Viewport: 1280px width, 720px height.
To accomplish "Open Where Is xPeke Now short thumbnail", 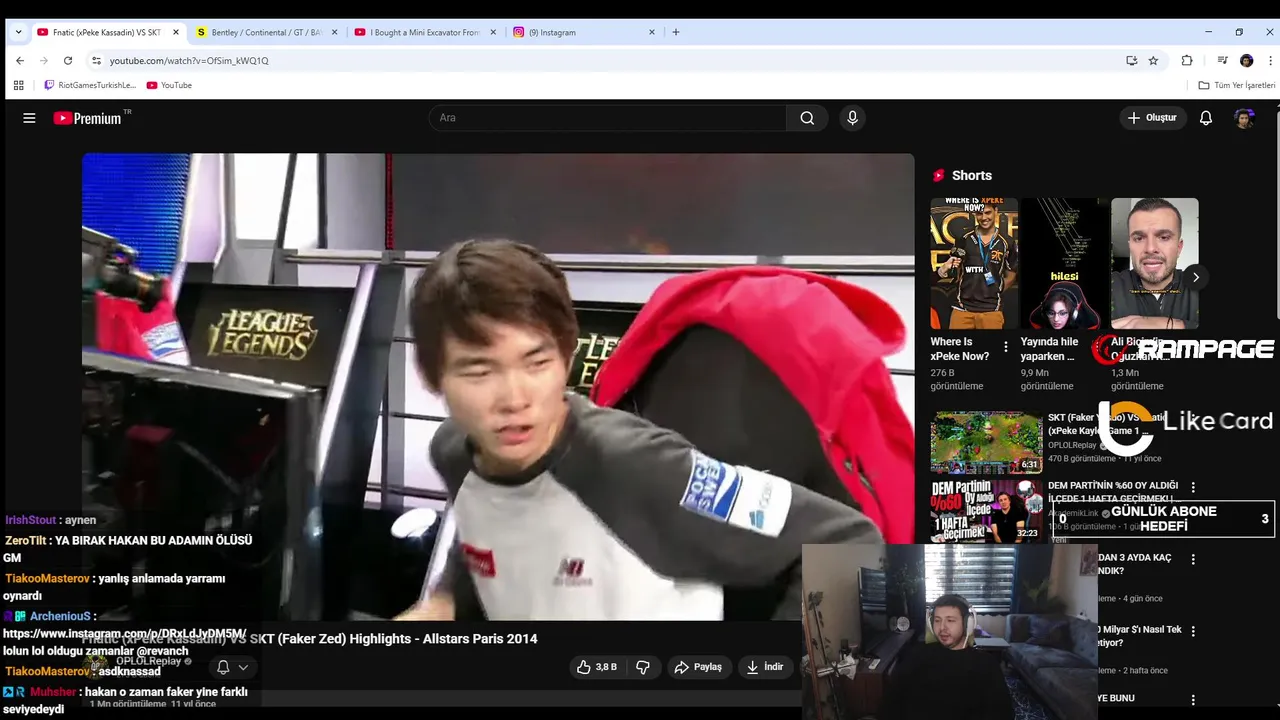I will coord(974,264).
